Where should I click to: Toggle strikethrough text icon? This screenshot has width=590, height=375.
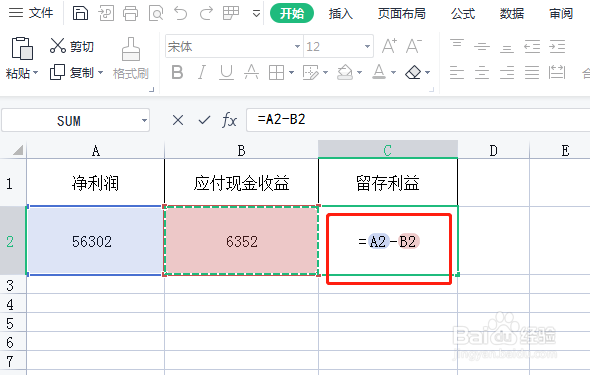(x=251, y=72)
